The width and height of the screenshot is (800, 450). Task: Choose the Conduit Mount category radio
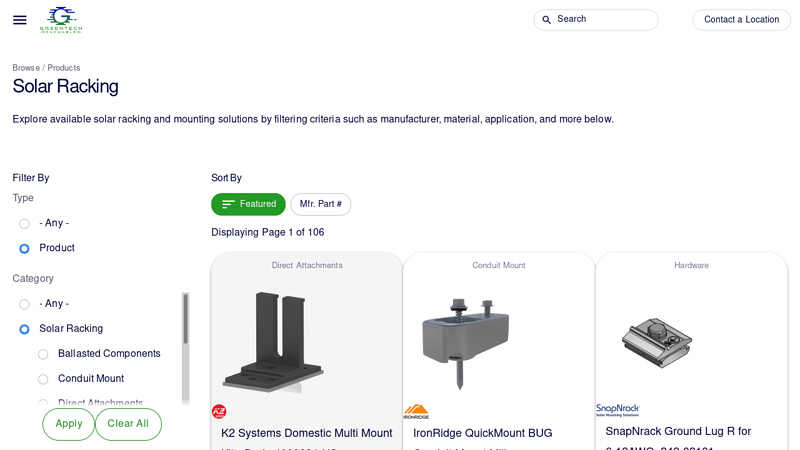43,379
